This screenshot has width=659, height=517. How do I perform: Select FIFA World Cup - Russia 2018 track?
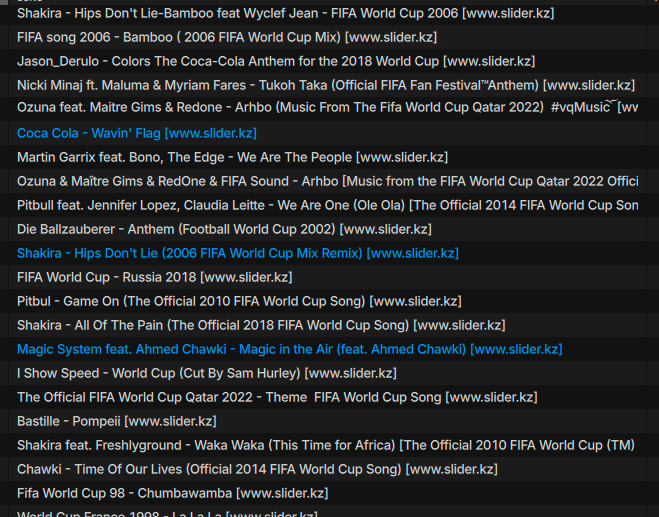155,277
